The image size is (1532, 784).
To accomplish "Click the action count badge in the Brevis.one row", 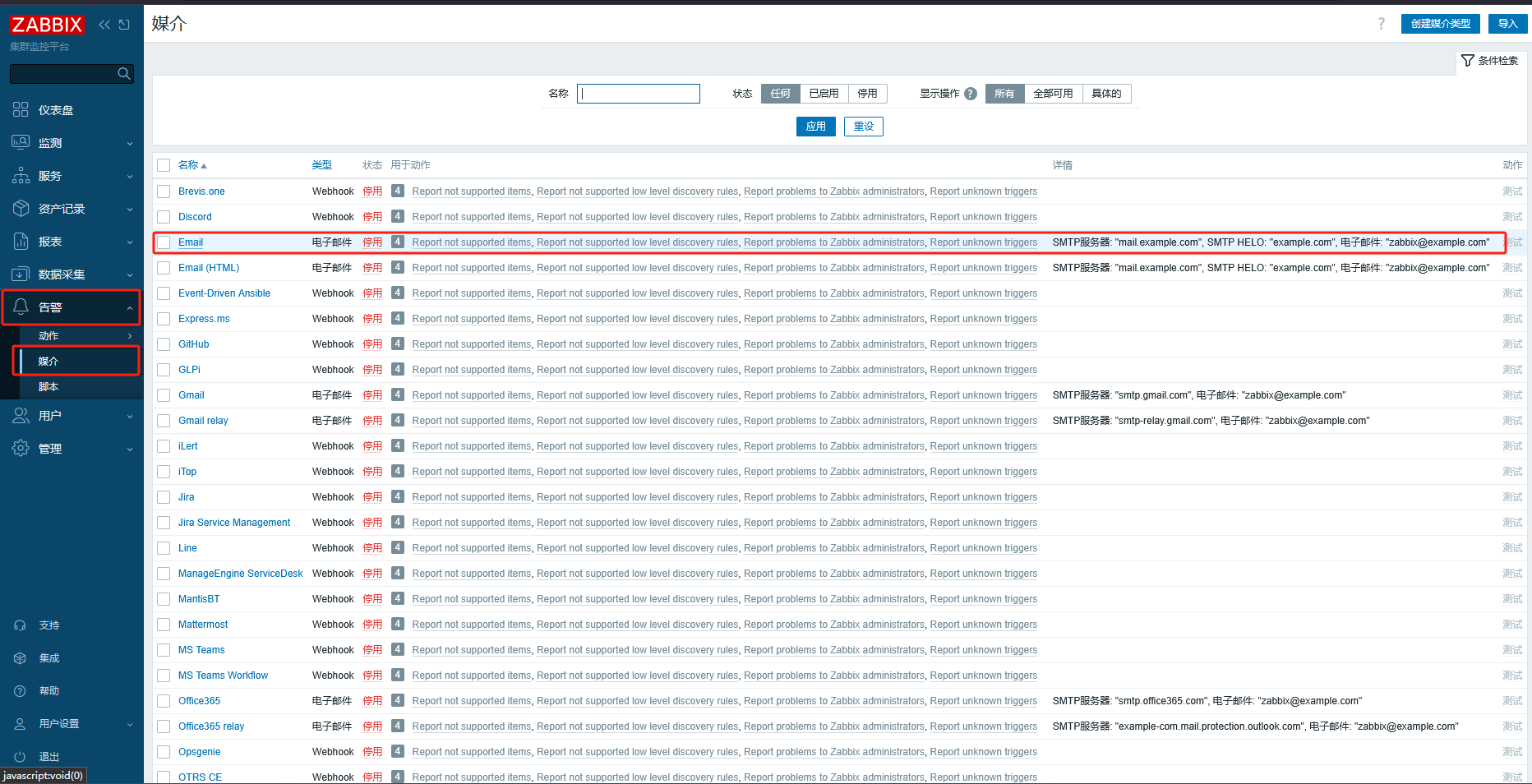I will pos(398,191).
